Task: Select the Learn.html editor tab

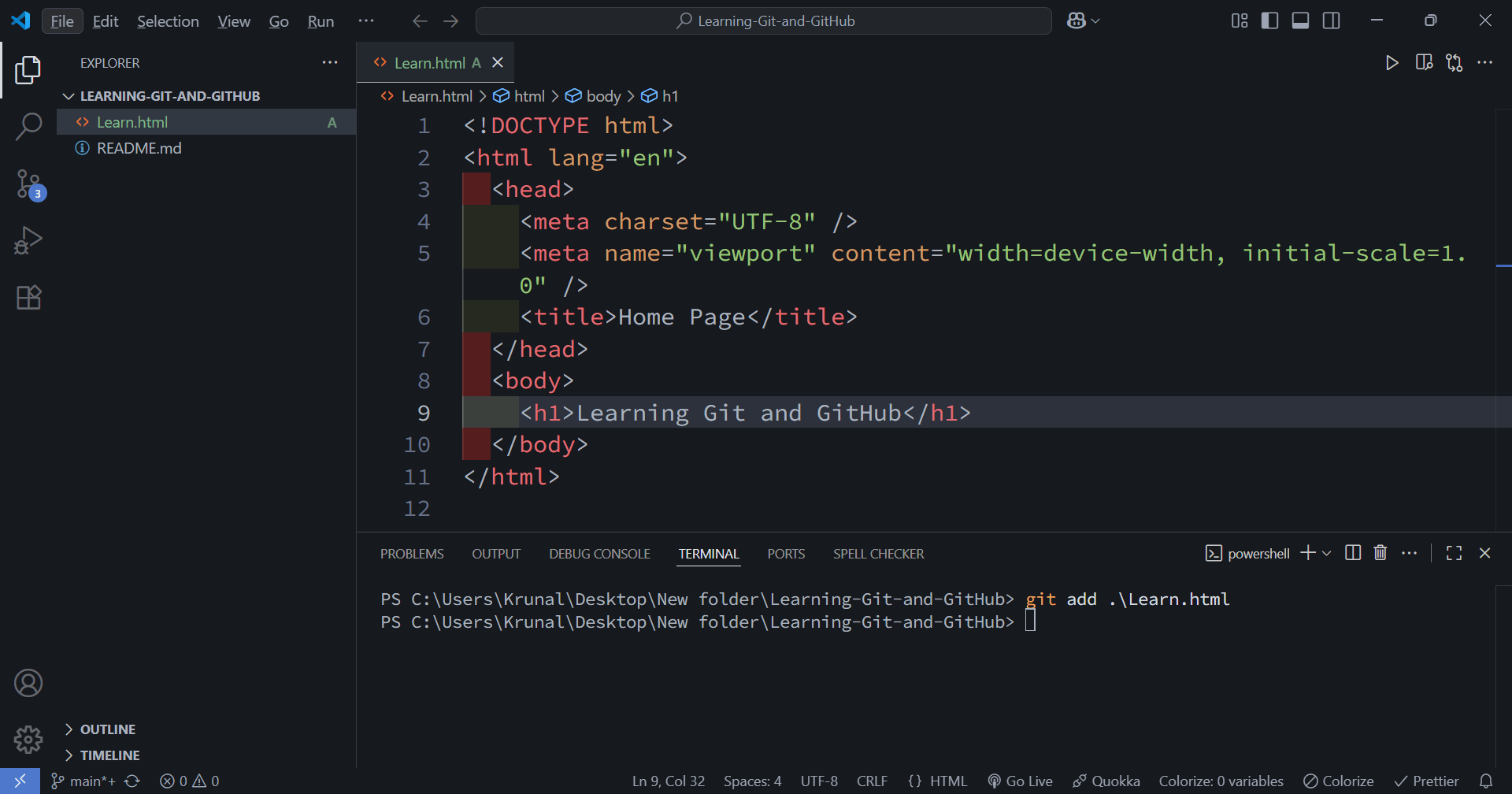Action: 435,63
